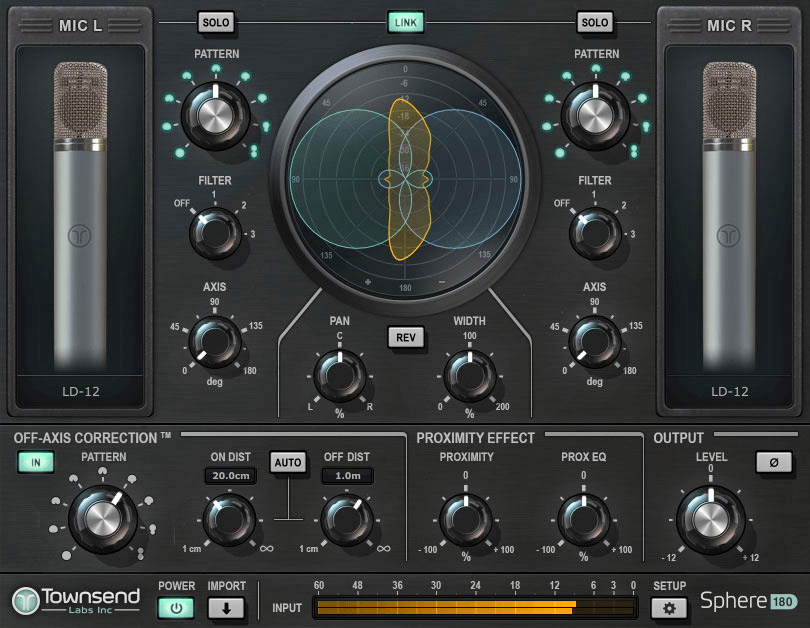This screenshot has width=810, height=628.
Task: Click the PAN knob
Action: (x=340, y=376)
